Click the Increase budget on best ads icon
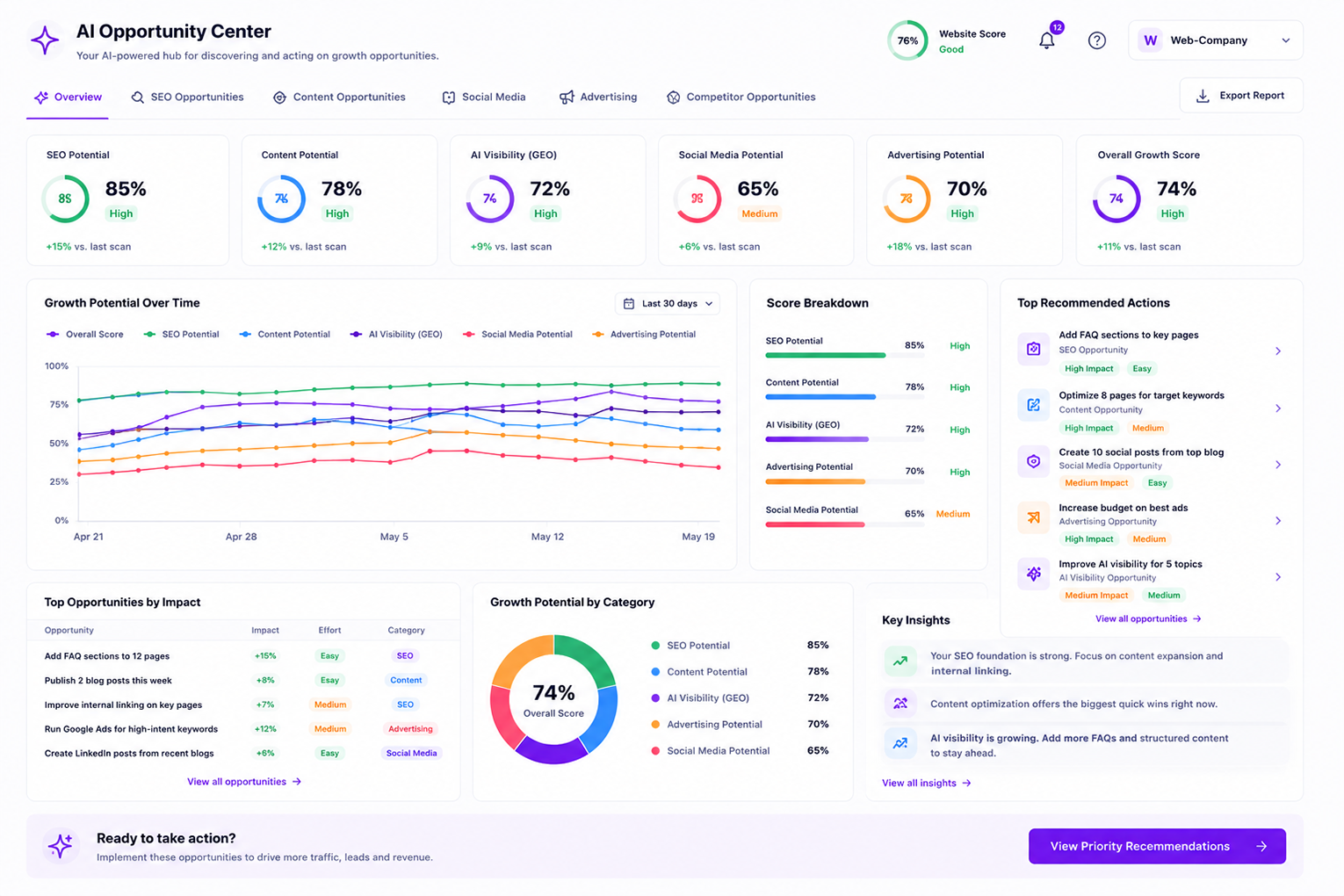The width and height of the screenshot is (1344, 896). (x=1033, y=517)
